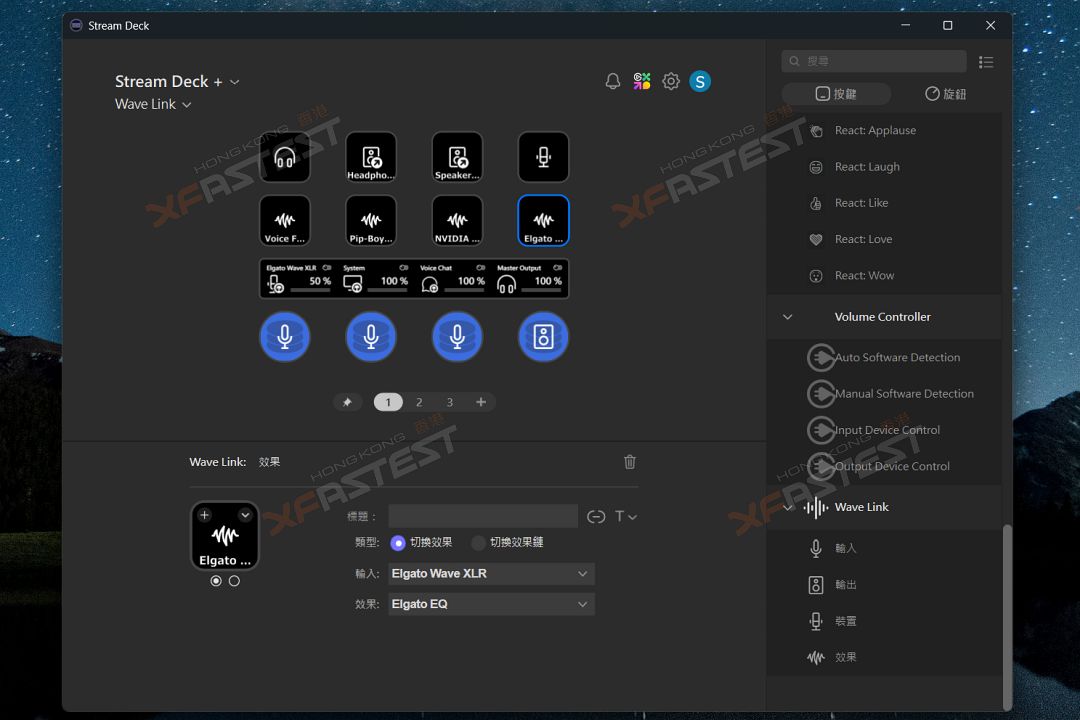Add a new page with the plus icon
The image size is (1080, 720).
[481, 402]
